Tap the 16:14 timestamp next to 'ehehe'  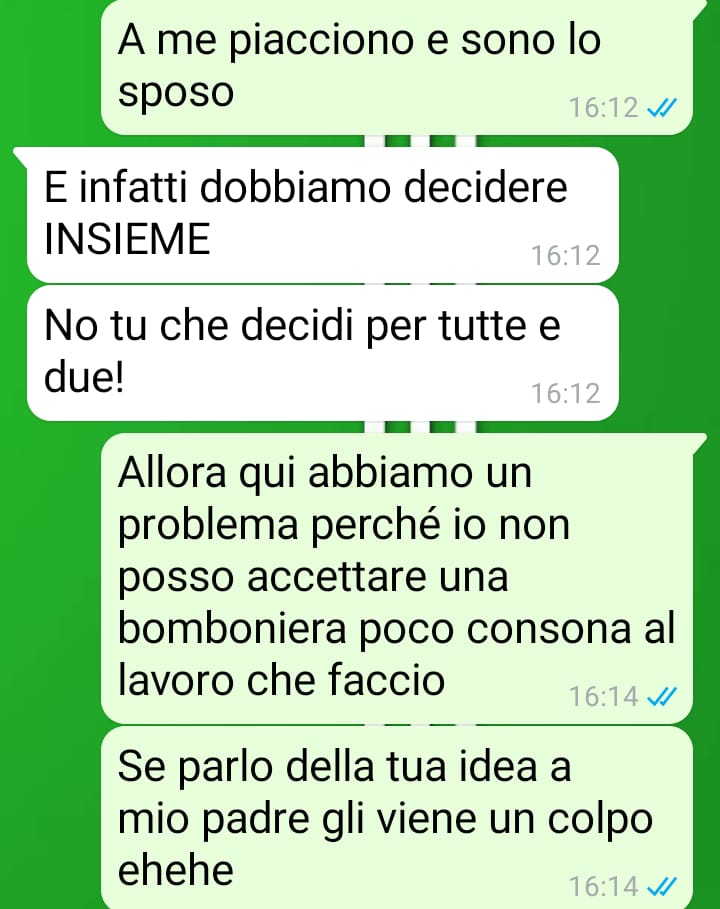point(603,886)
